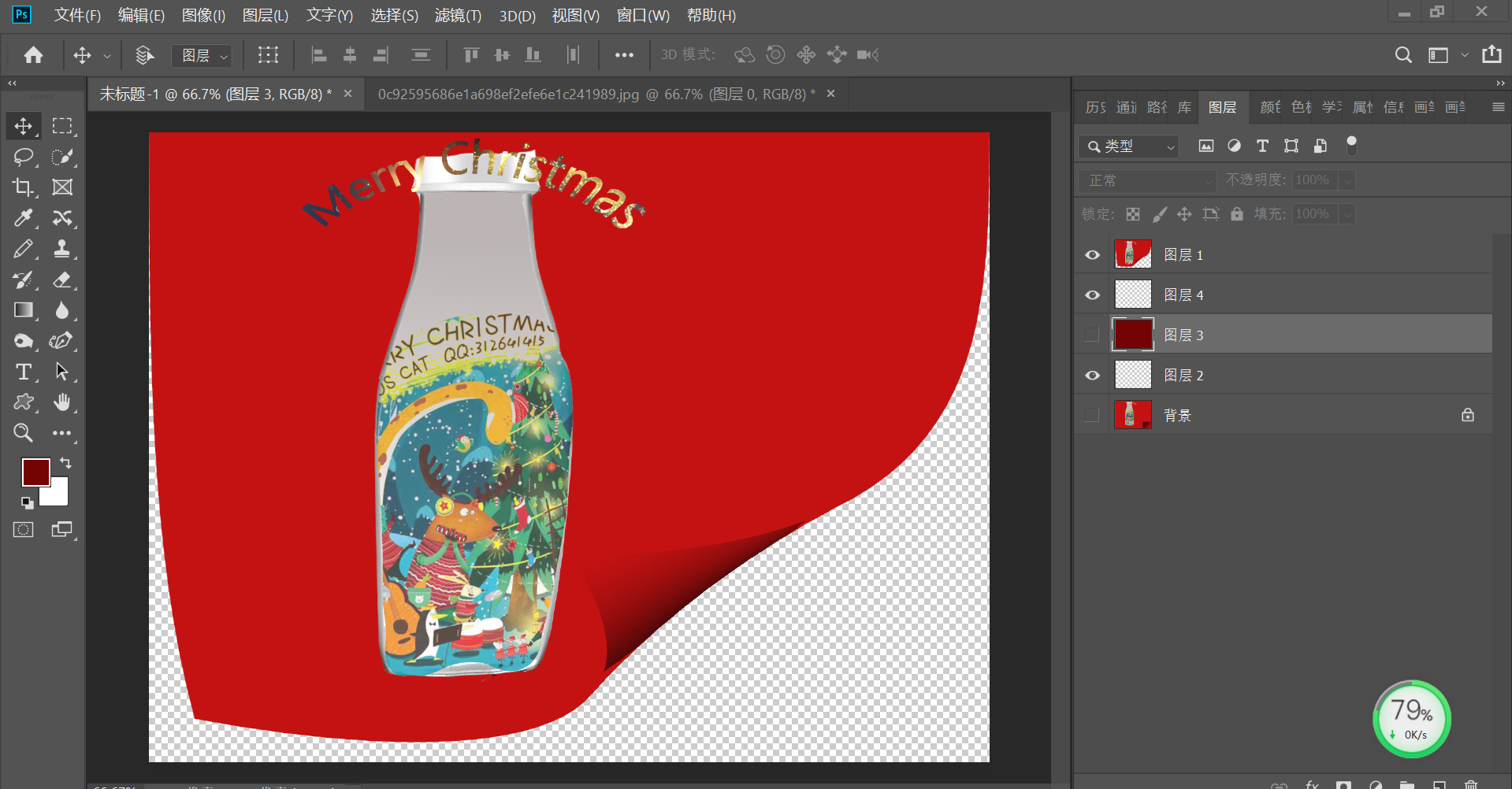Click align left edges icon
The width and height of the screenshot is (1512, 789).
(x=318, y=54)
